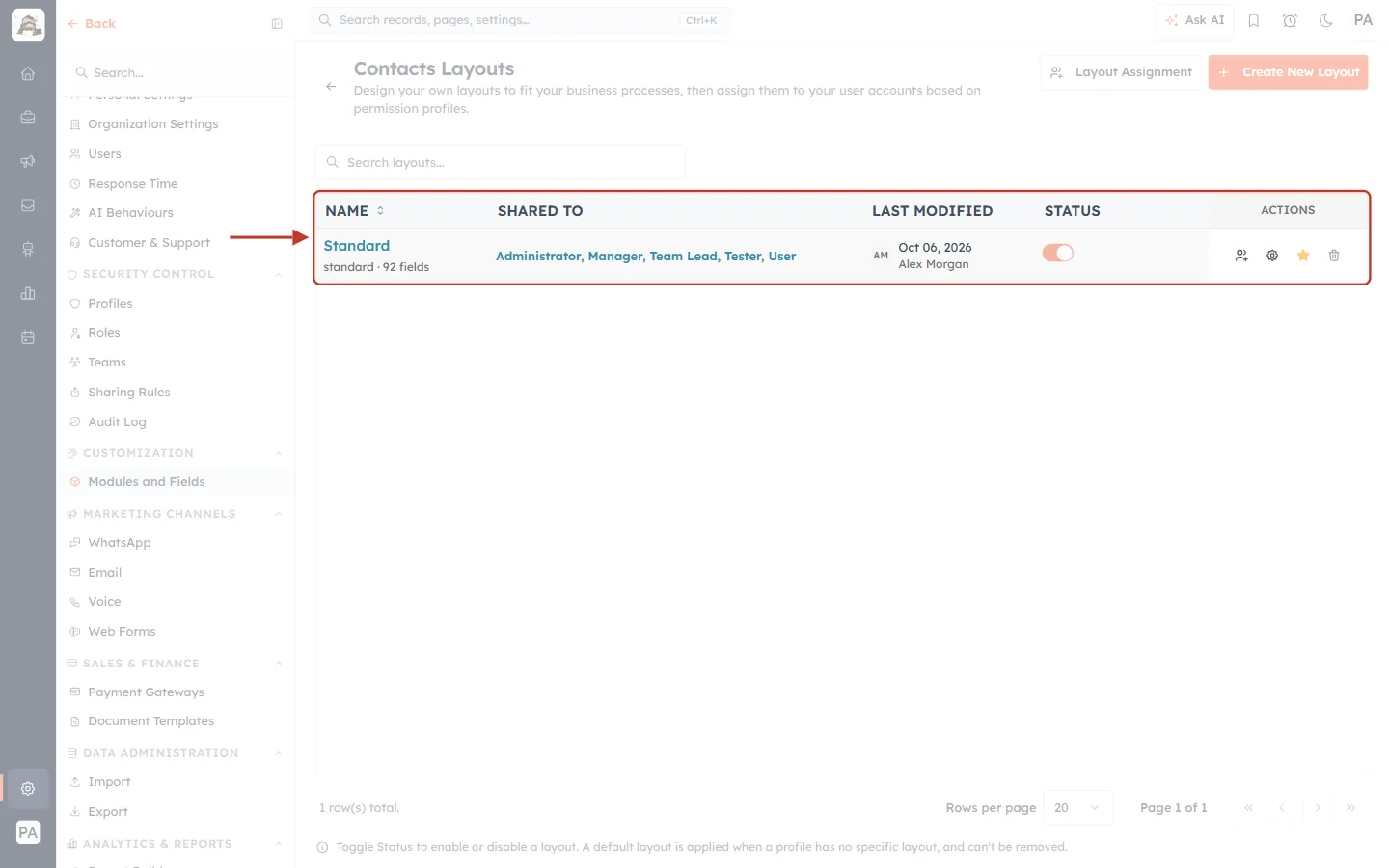The height and width of the screenshot is (868, 1389).
Task: Sort by Name column header
Action: (x=355, y=211)
